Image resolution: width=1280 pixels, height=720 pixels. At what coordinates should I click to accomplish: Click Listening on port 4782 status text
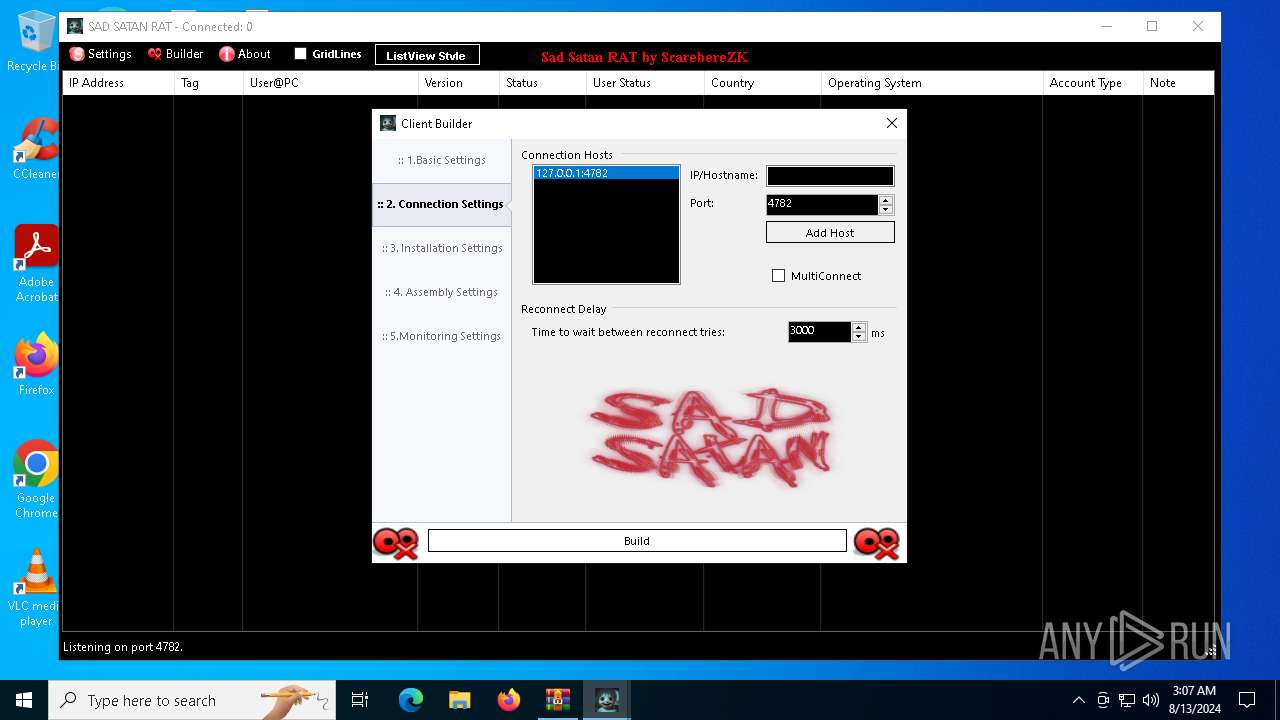tap(123, 647)
